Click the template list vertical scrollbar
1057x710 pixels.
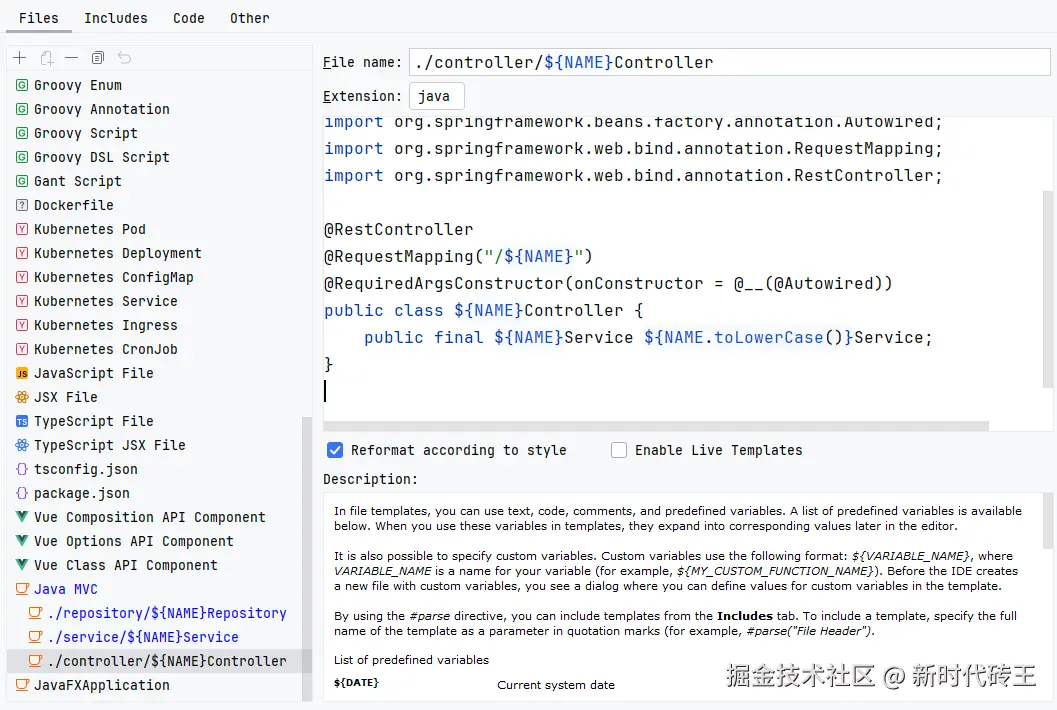pyautogui.click(x=307, y=558)
